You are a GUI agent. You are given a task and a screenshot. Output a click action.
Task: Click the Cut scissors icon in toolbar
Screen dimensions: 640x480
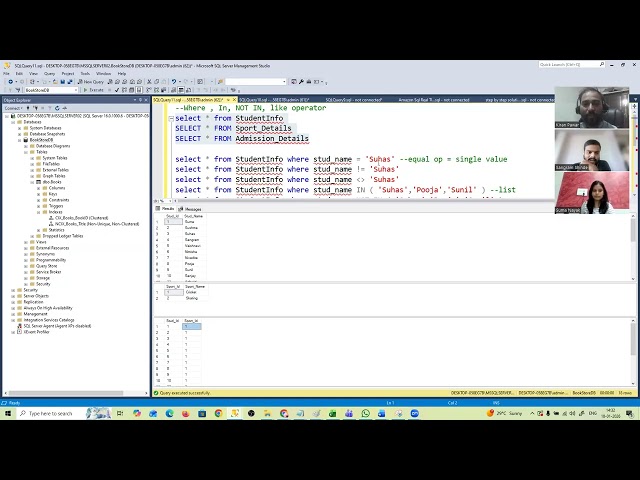[149, 82]
